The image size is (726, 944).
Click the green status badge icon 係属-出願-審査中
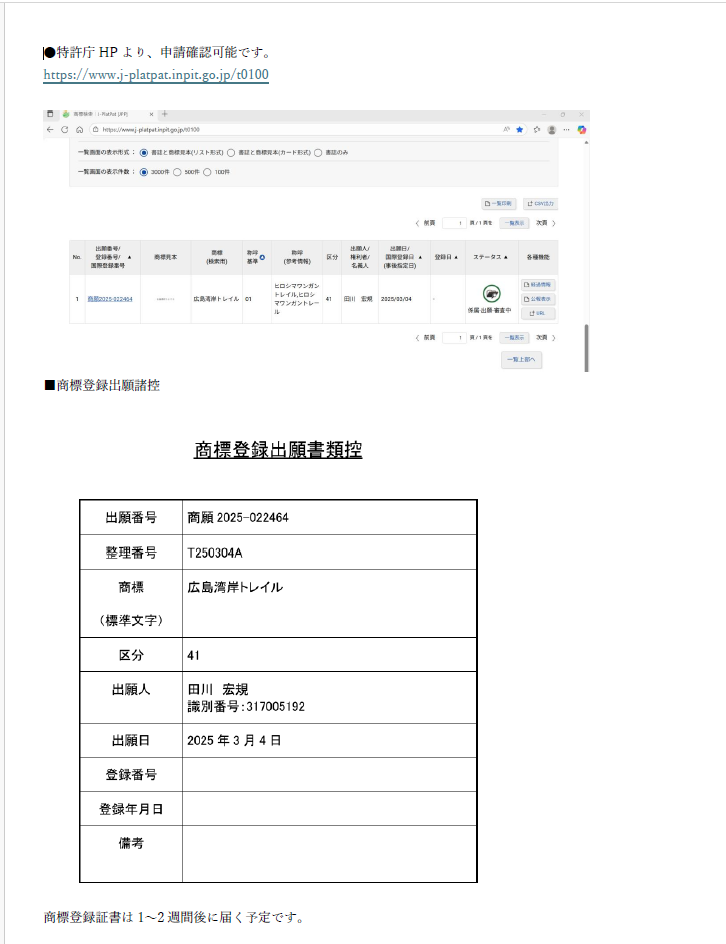click(492, 294)
